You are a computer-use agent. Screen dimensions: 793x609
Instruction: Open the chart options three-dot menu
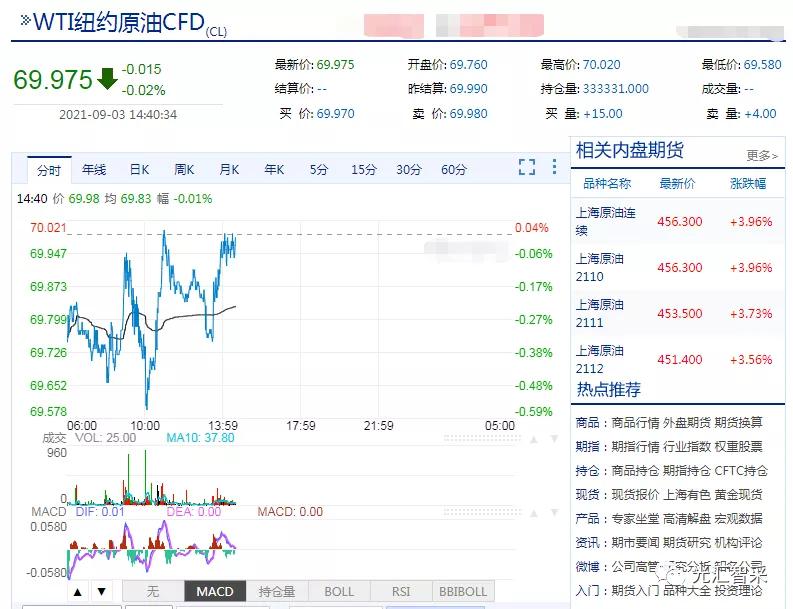[x=554, y=167]
